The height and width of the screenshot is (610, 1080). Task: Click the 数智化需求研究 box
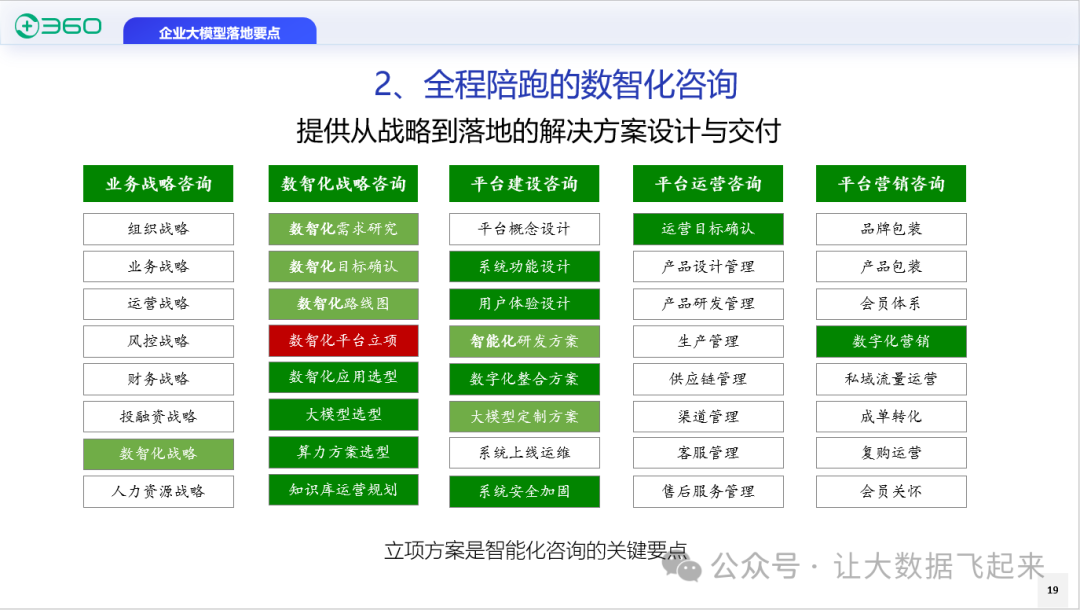tap(343, 229)
